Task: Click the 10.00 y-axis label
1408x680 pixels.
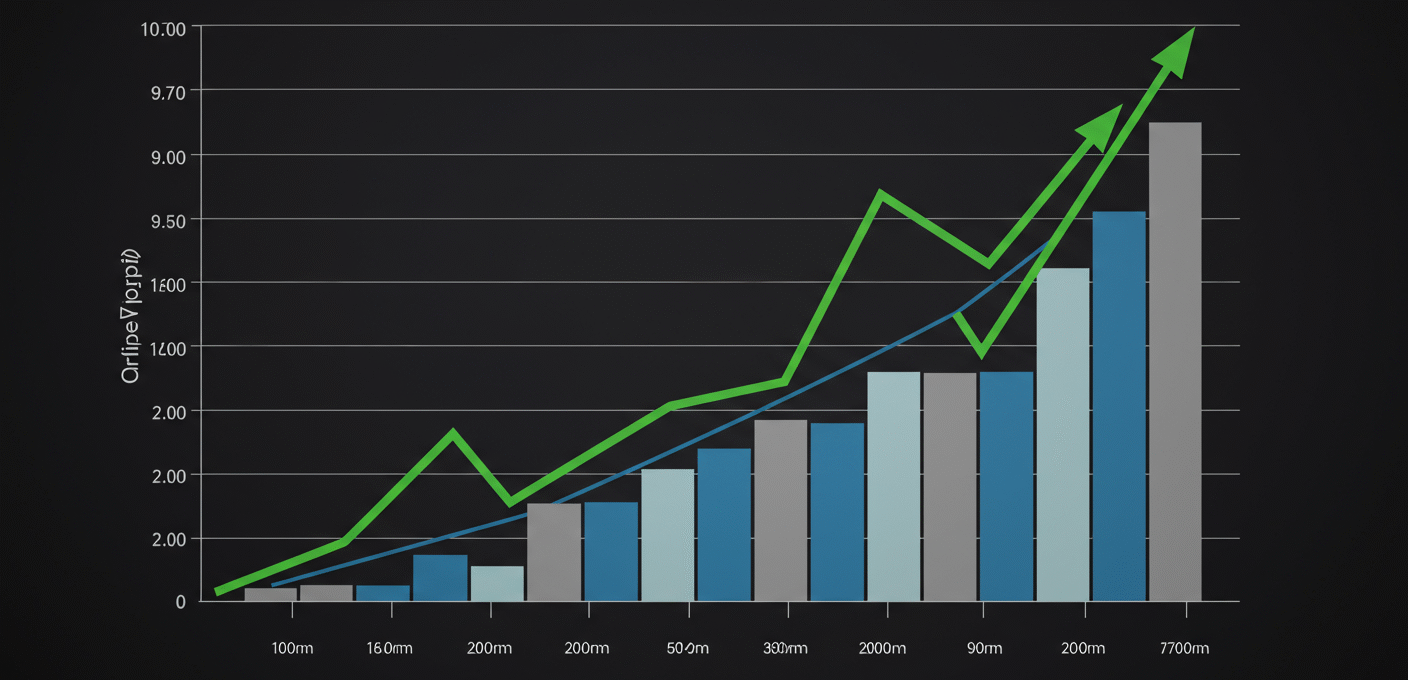Action: (x=163, y=29)
